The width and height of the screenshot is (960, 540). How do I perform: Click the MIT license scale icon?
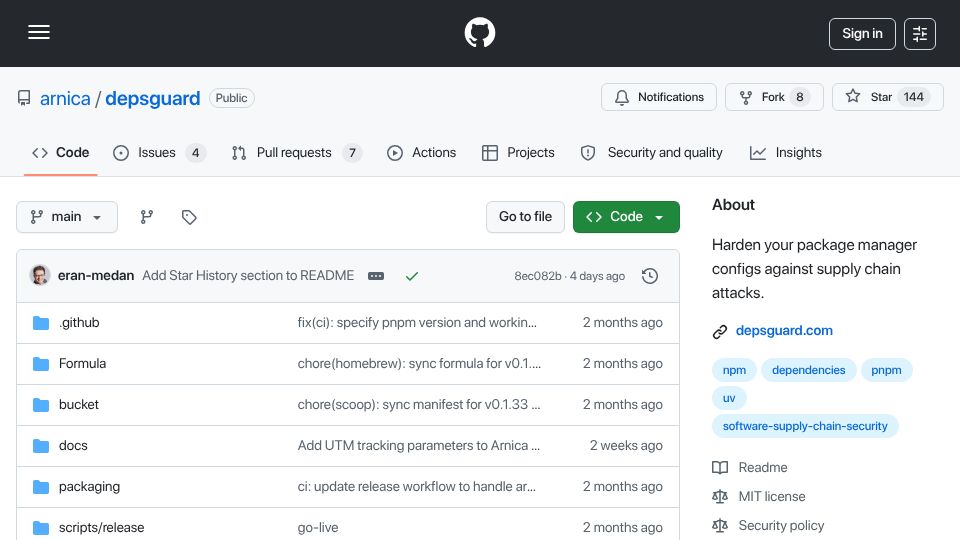[720, 497]
